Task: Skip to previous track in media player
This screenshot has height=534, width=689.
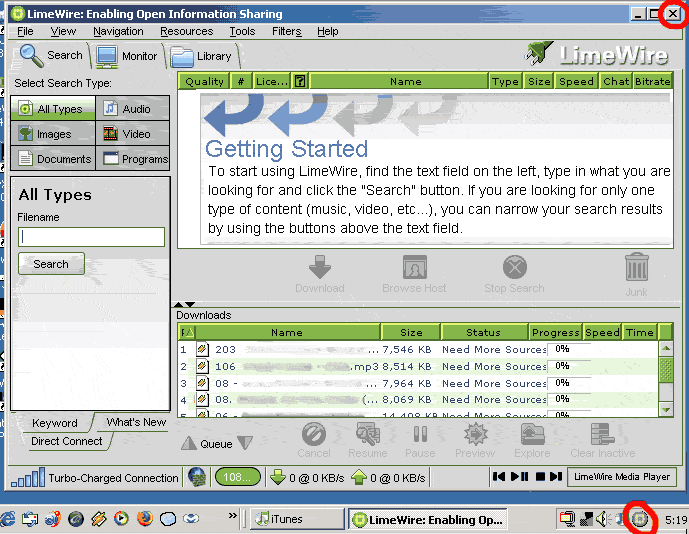Action: pyautogui.click(x=499, y=476)
